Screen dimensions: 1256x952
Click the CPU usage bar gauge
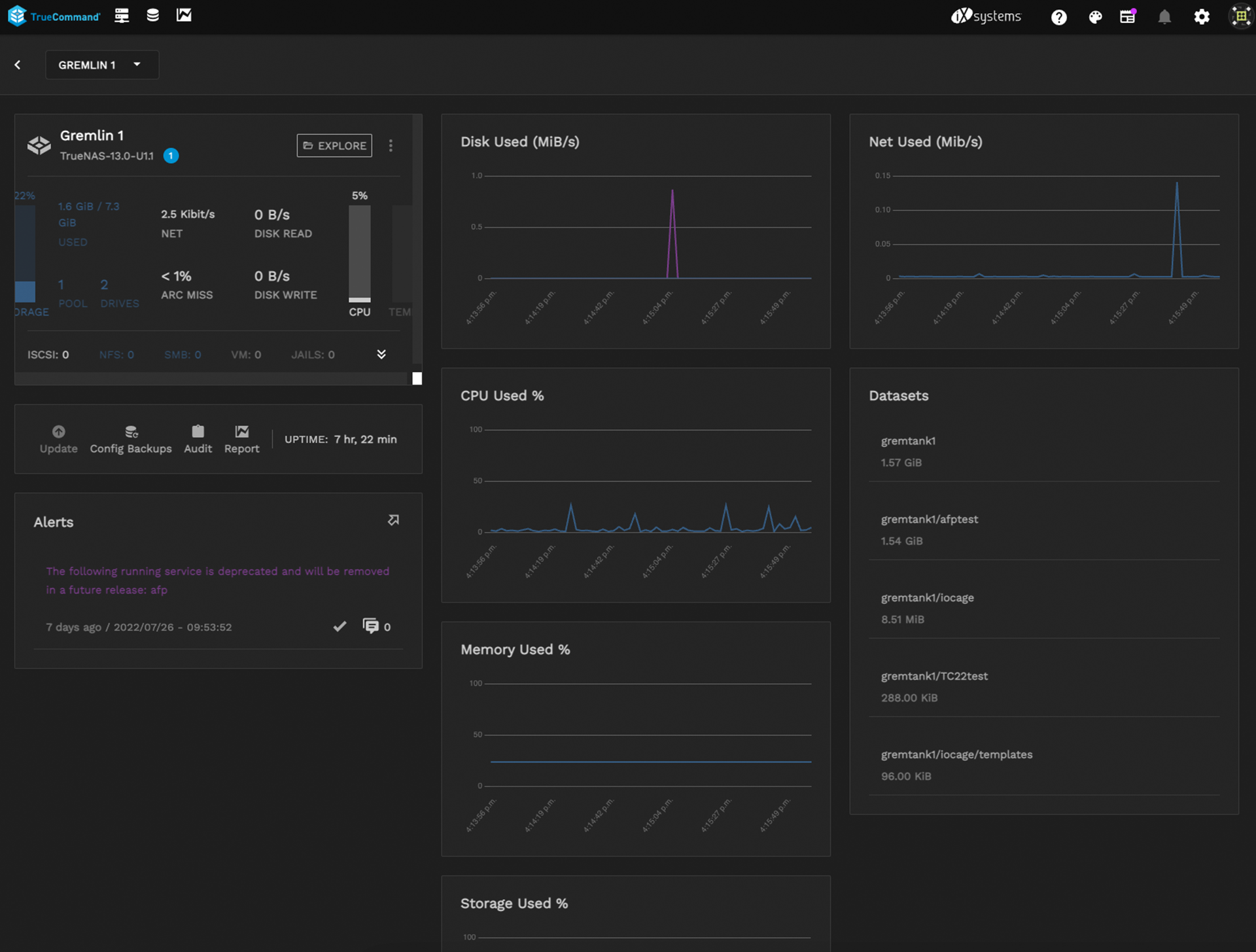(359, 254)
